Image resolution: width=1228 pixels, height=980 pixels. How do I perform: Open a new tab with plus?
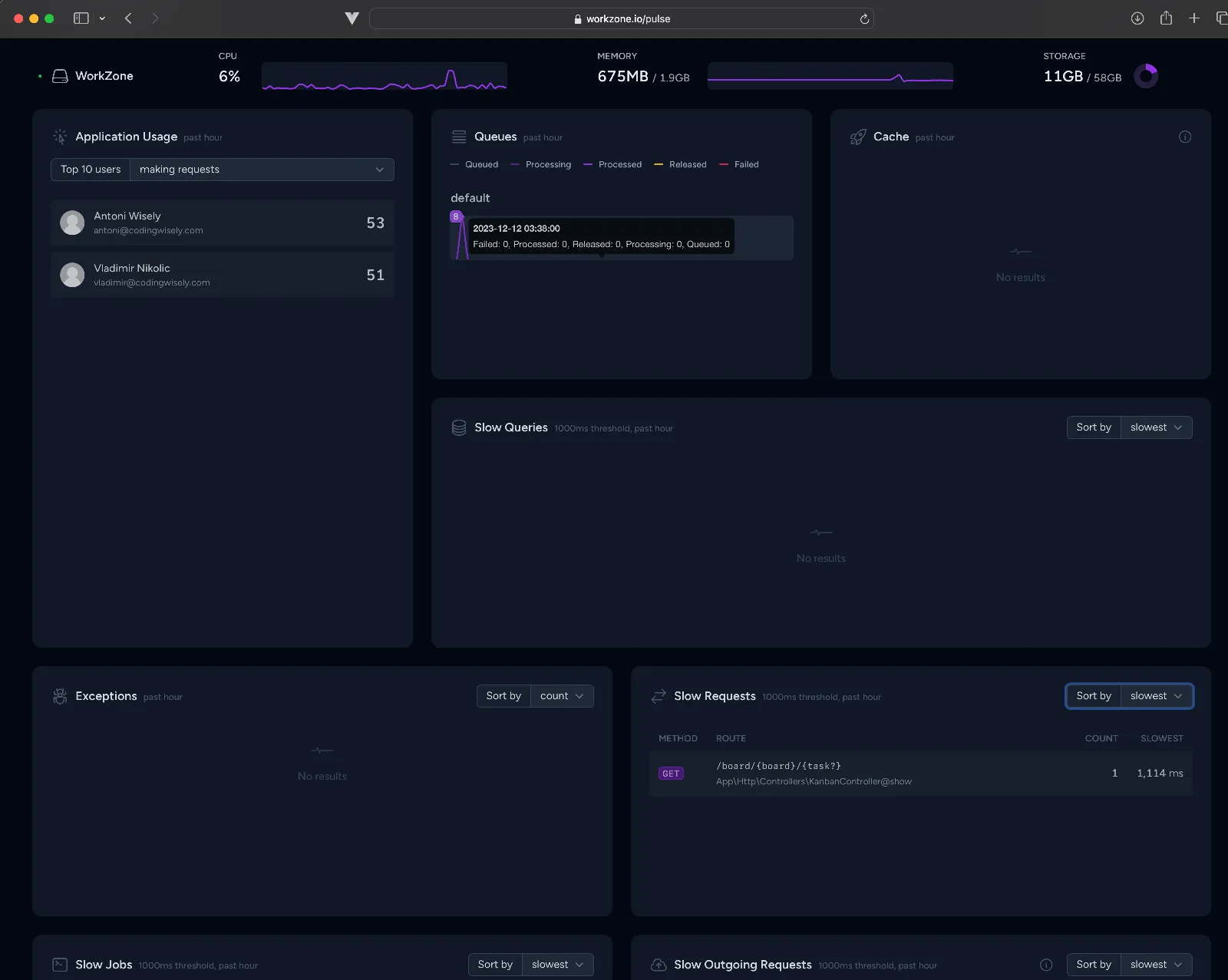tap(1194, 18)
